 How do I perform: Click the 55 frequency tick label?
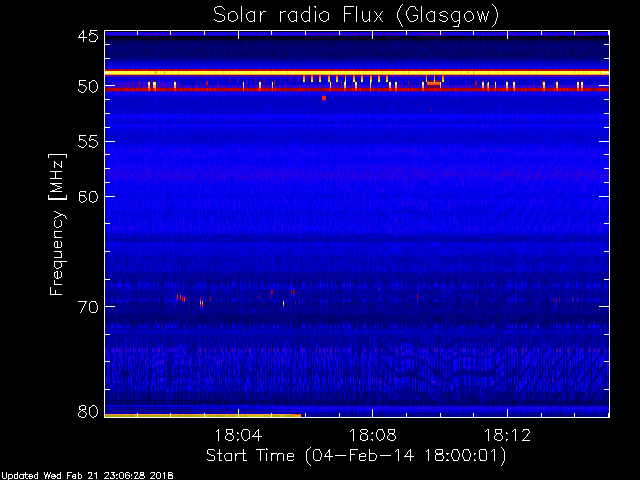coord(88,142)
